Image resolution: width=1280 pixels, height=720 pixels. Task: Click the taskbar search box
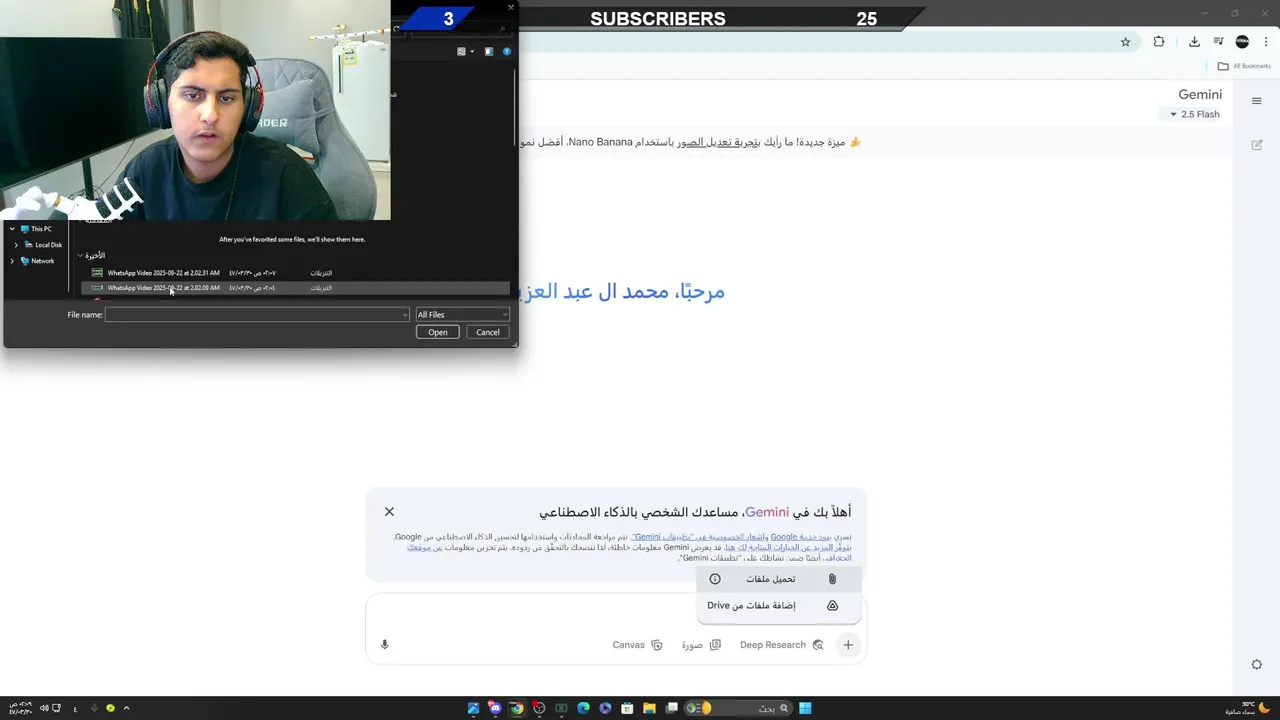coord(740,708)
